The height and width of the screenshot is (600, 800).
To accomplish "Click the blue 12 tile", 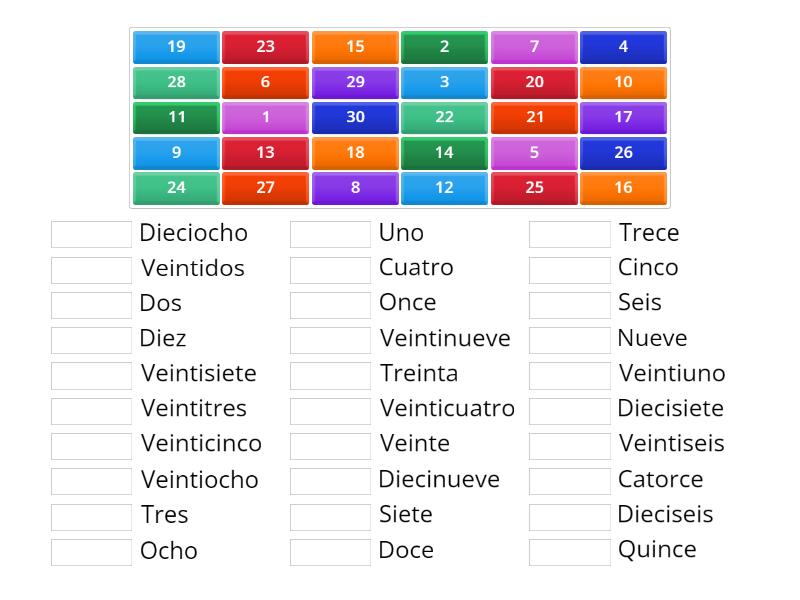I will (x=444, y=187).
